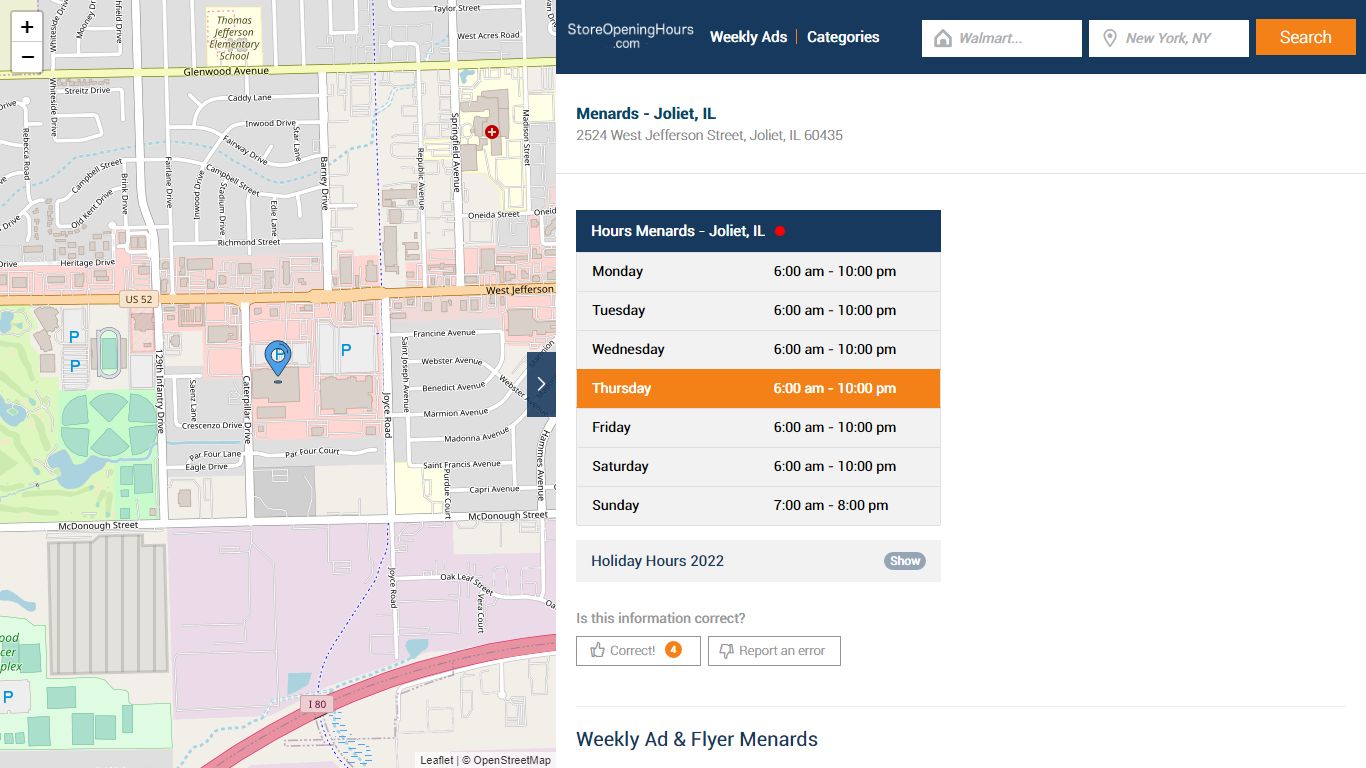
Task: Click the US 52 highway shield
Action: tap(139, 299)
